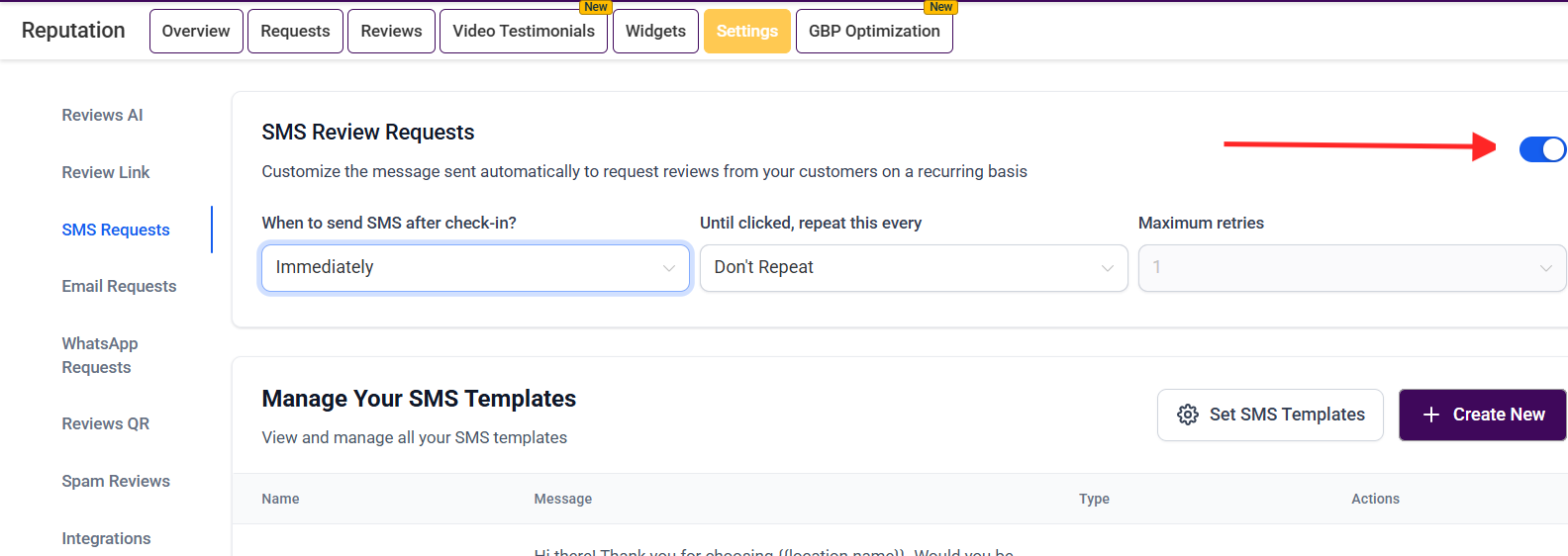Go to Email Requests settings
This screenshot has height=556, width=1568.
click(x=119, y=286)
